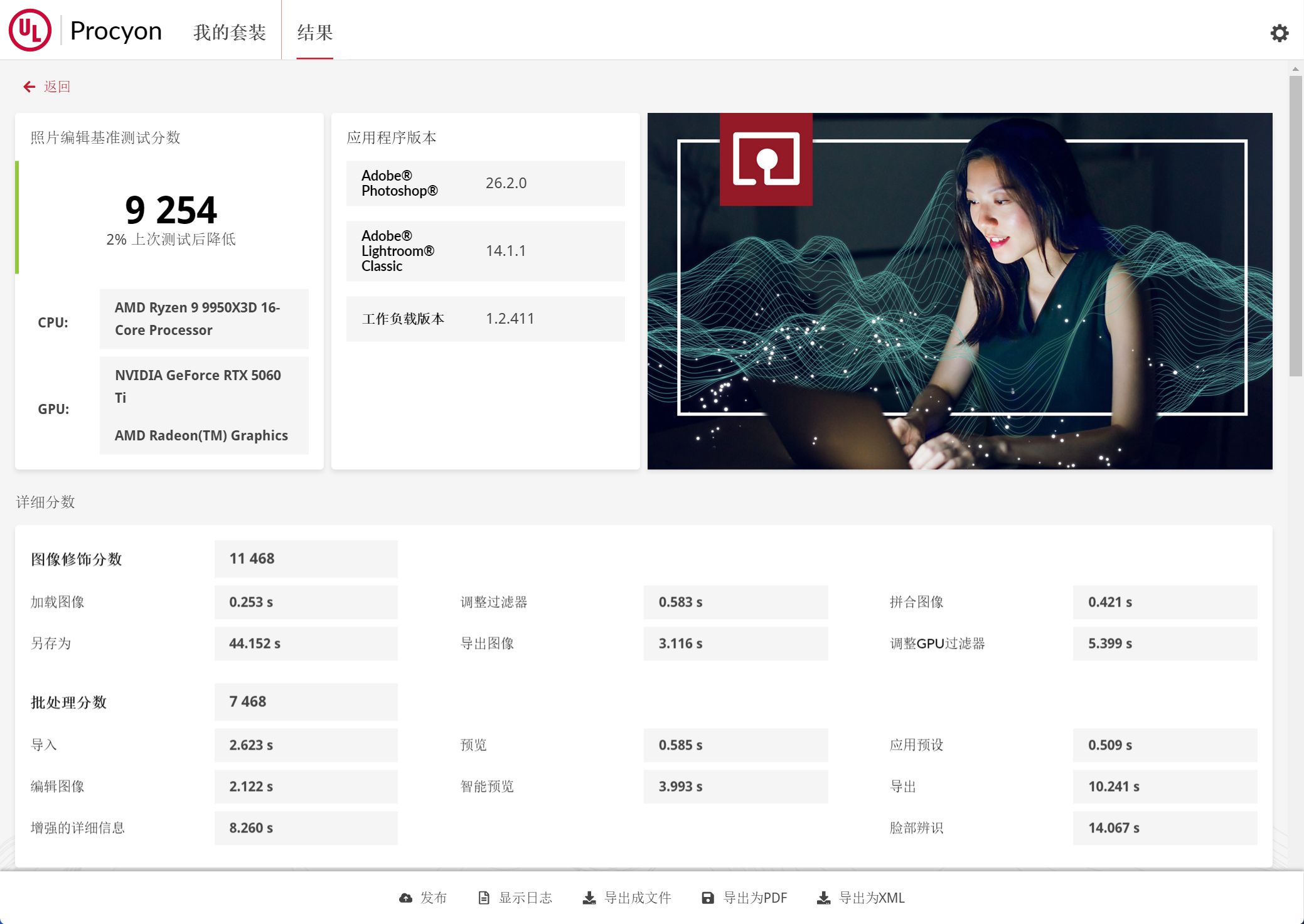Screen dimensions: 1304x924
Task: Click the 显示日志 button
Action: tap(525, 898)
